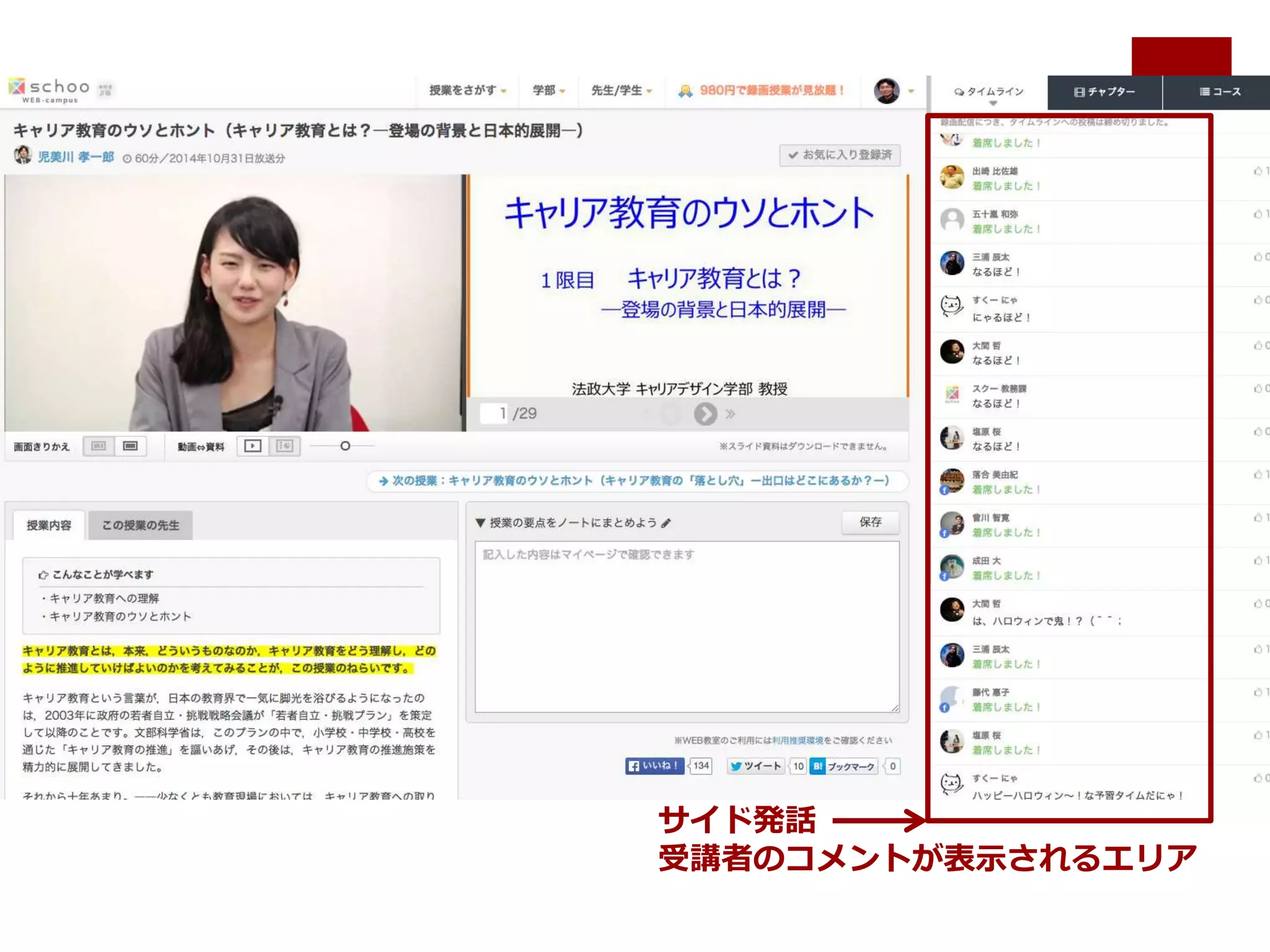Like the 出崎 比佐雄 post thumbs-up
1270x952 pixels.
click(x=1258, y=171)
